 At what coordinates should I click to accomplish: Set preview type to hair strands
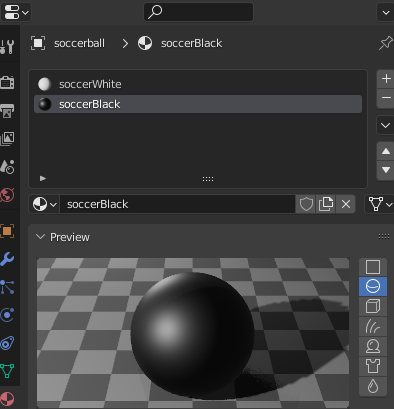point(373,326)
